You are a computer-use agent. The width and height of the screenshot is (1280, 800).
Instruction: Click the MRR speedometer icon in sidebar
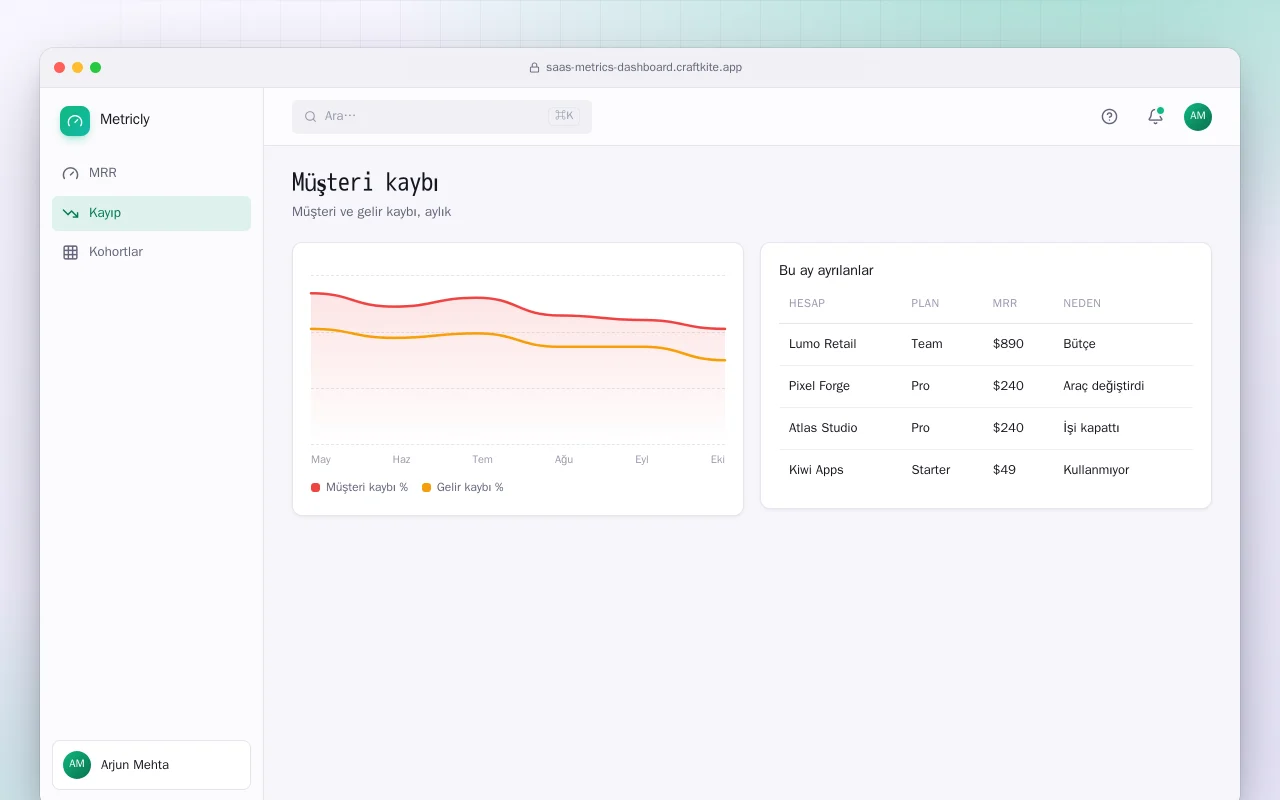(70, 173)
